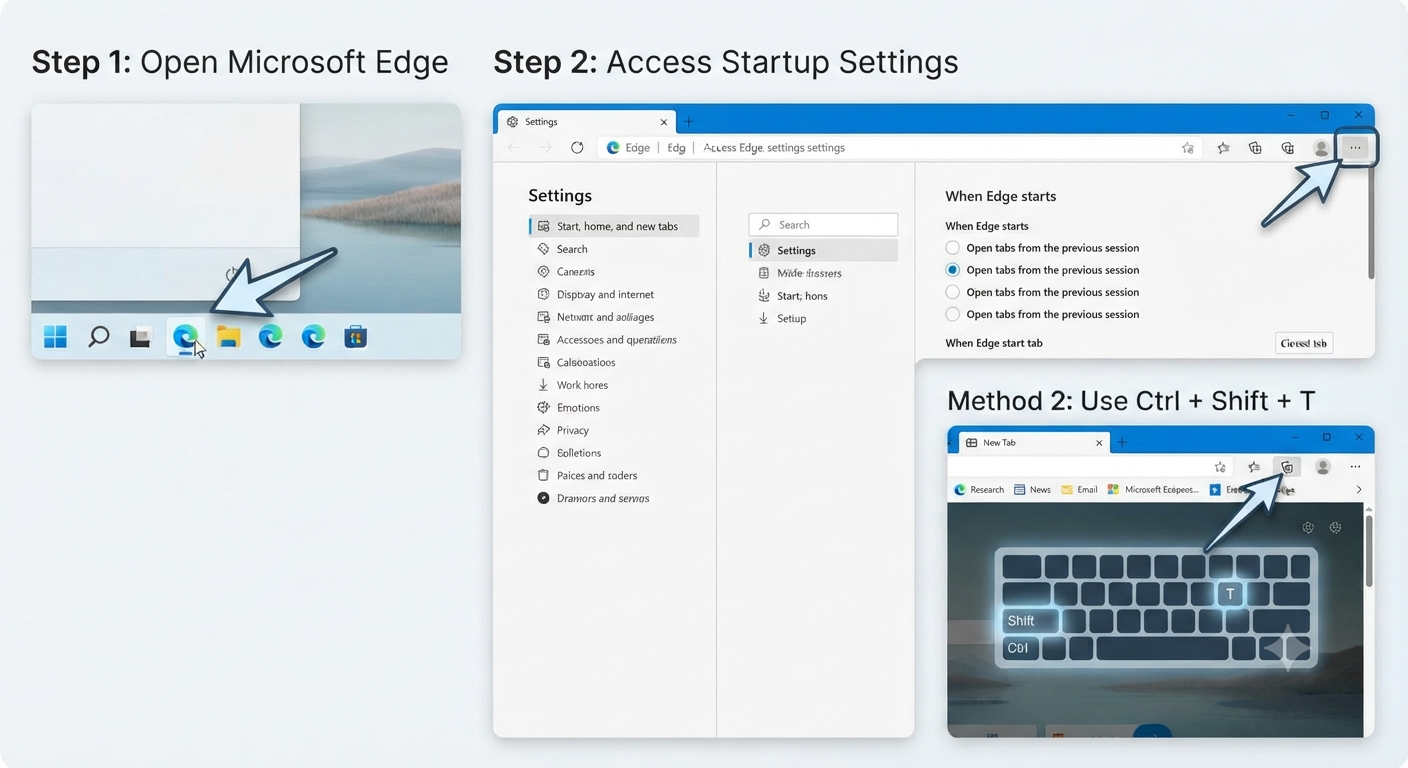Open Start, home, and new tabs settings
The height and width of the screenshot is (768, 1408).
pos(614,226)
